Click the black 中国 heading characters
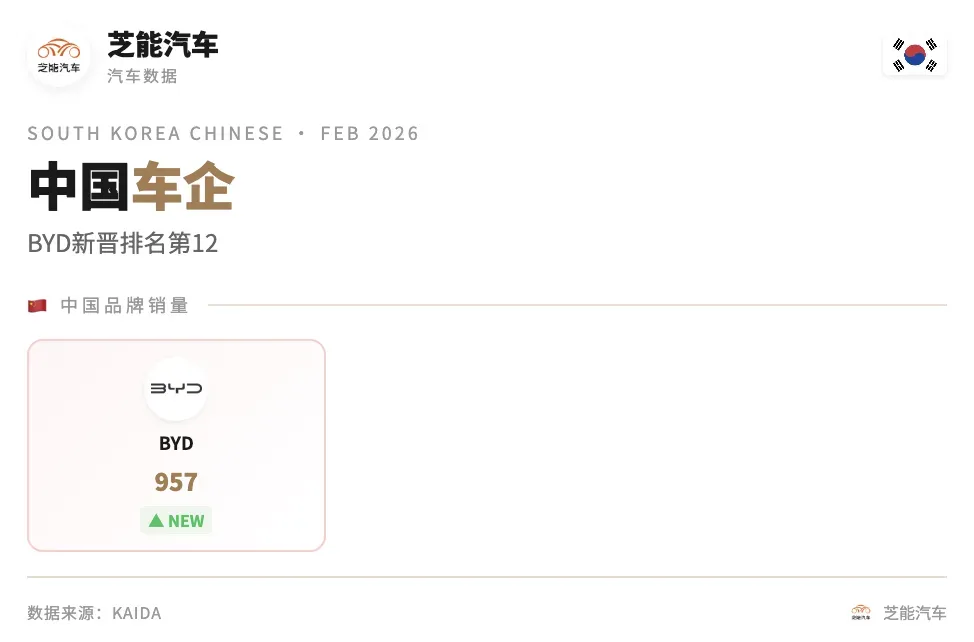Image resolution: width=974 pixels, height=642 pixels. [x=80, y=187]
